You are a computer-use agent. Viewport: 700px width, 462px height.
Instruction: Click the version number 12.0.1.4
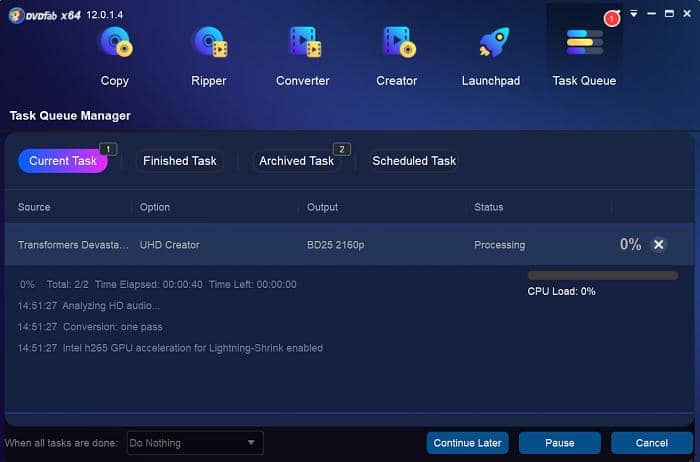point(105,15)
